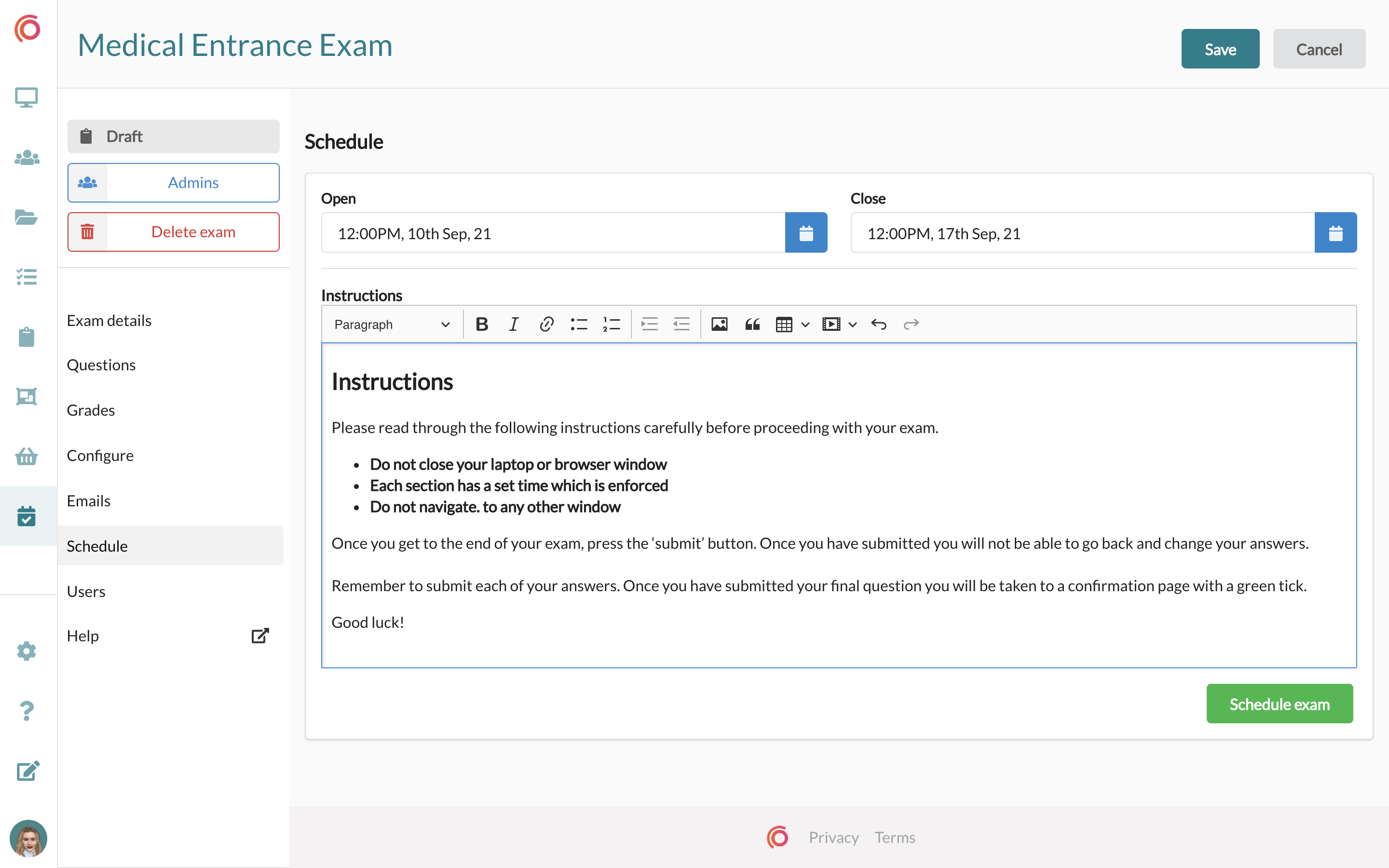Insert a numbered list

611,325
